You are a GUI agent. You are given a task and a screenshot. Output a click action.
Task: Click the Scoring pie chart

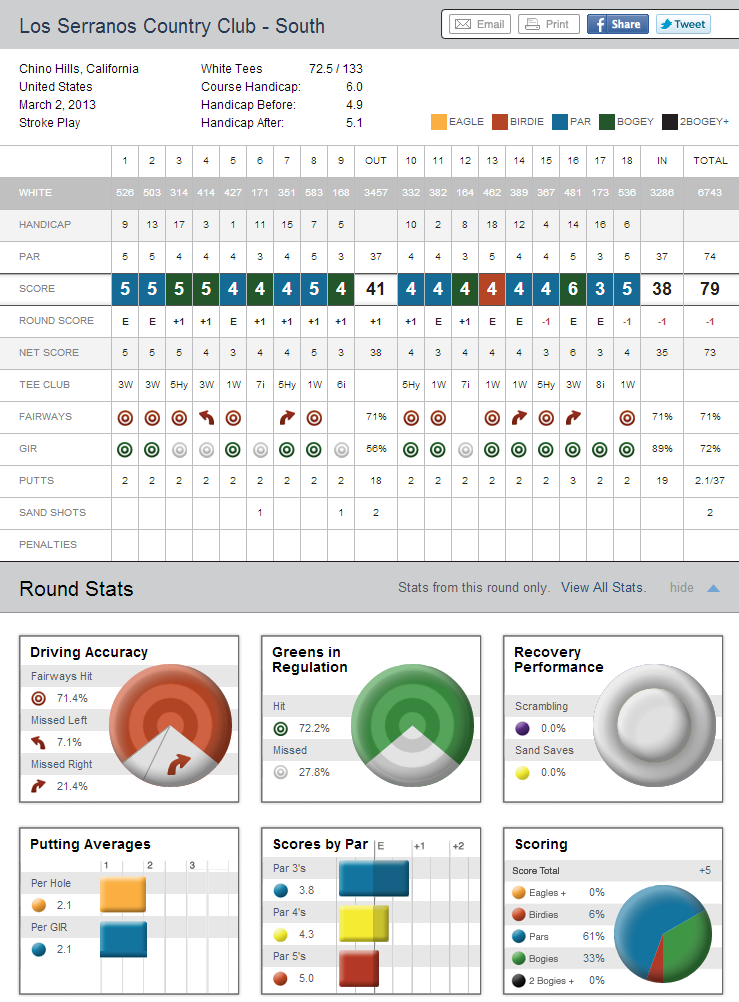662,935
